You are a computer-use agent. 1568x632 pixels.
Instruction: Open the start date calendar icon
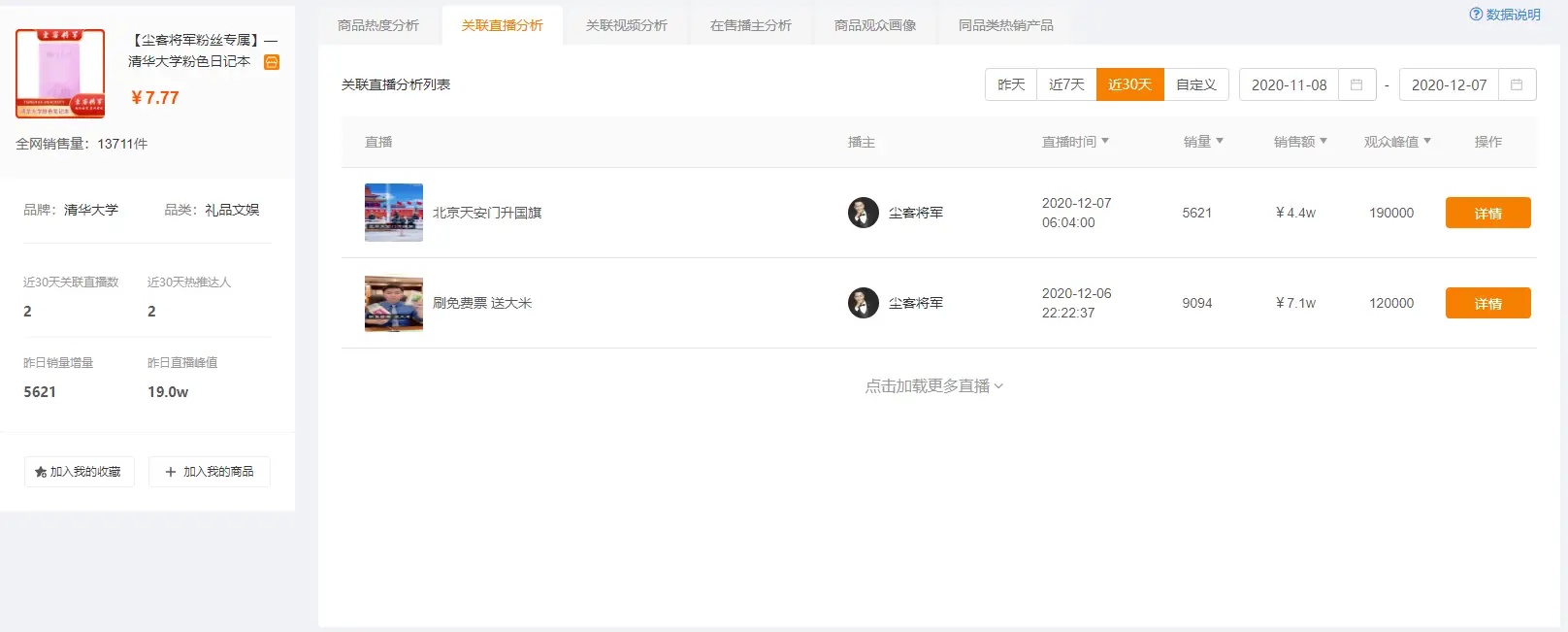(x=1356, y=84)
